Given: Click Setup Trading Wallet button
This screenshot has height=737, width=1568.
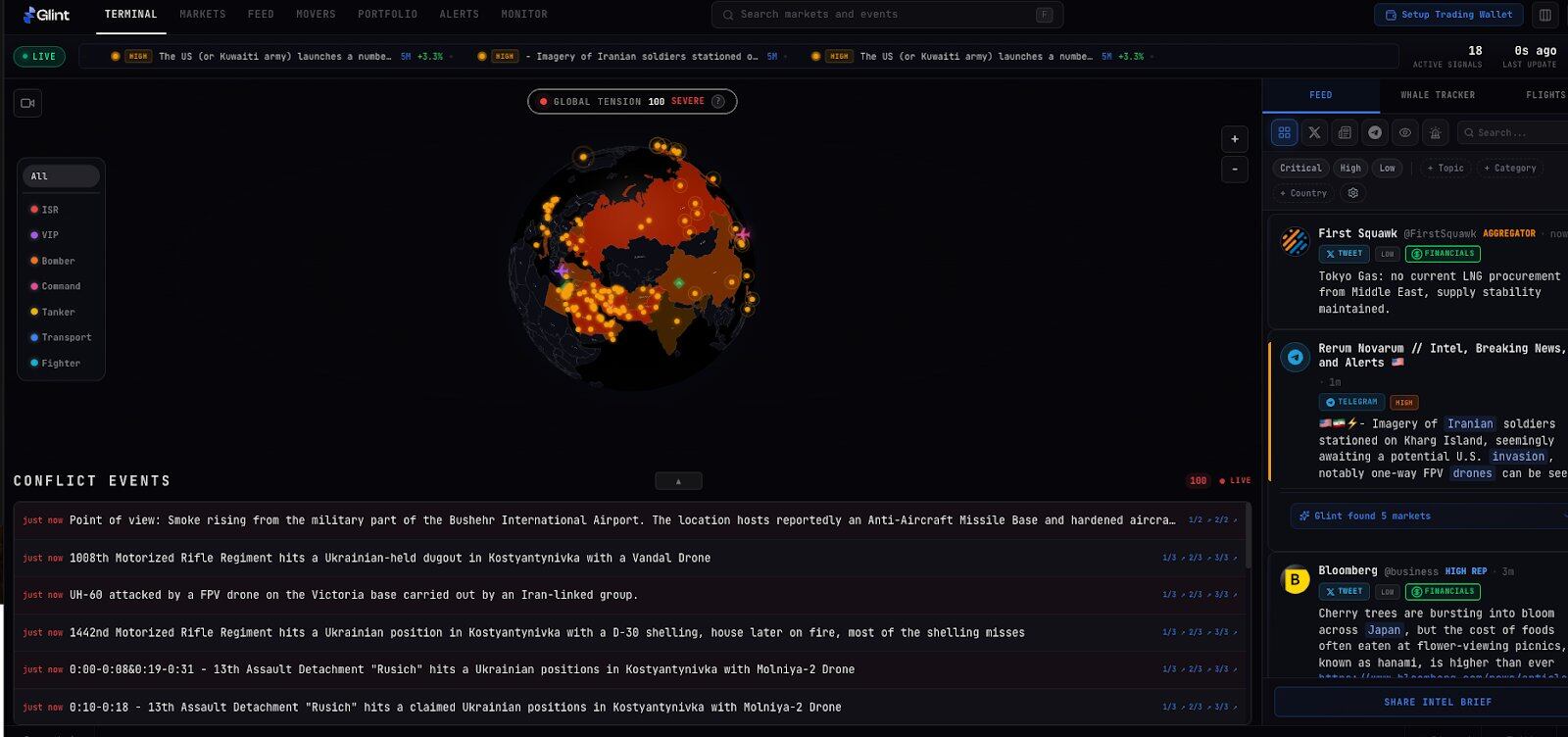Looking at the screenshot, I should click(x=1448, y=15).
